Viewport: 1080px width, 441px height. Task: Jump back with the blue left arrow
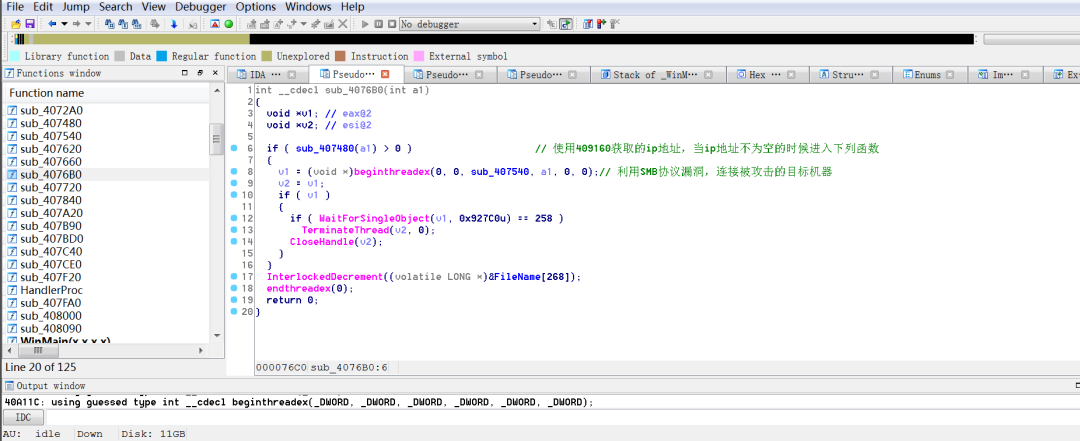point(52,23)
